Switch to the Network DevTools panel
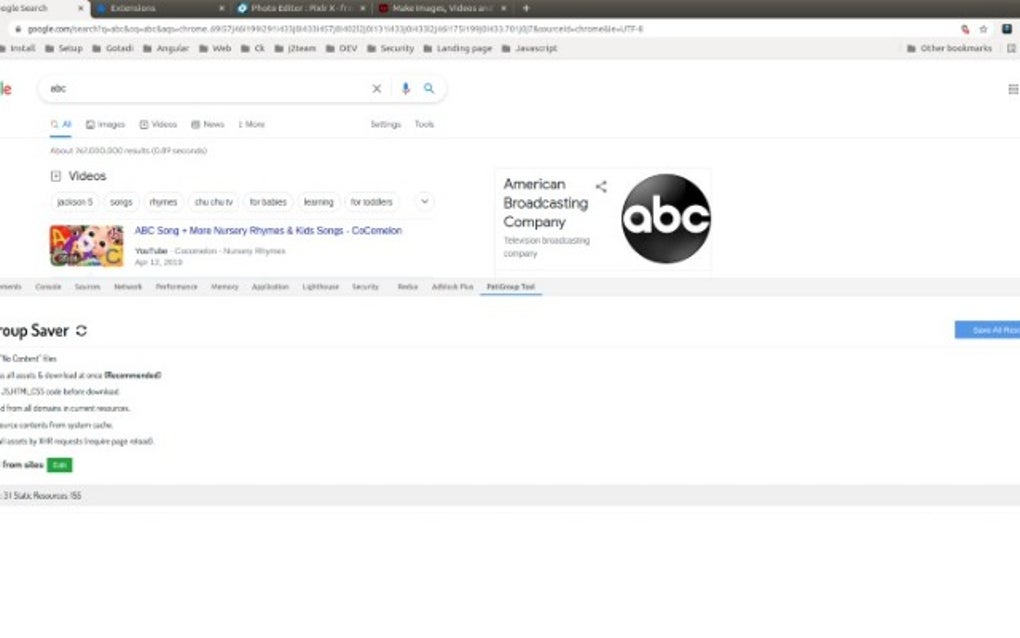Screen dimensions: 1020x638 (x=128, y=286)
